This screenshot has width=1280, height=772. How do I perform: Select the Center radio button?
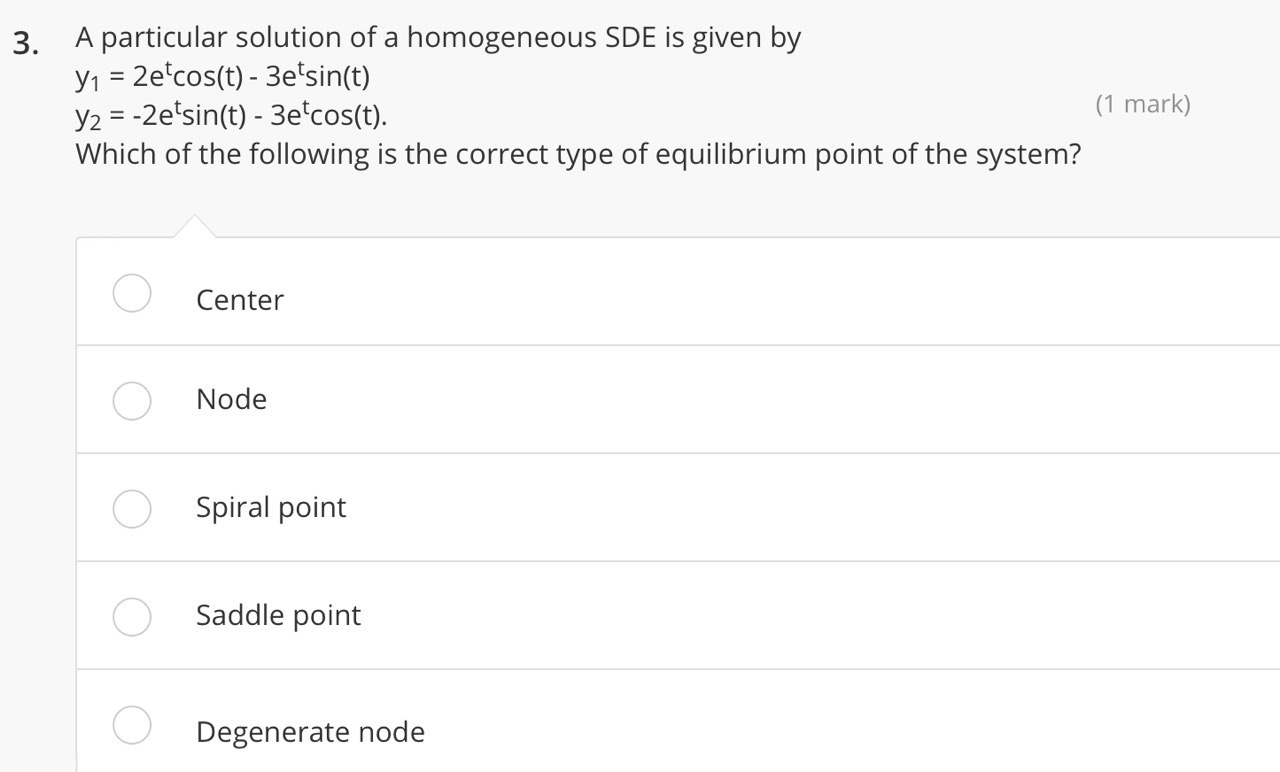pyautogui.click(x=131, y=293)
